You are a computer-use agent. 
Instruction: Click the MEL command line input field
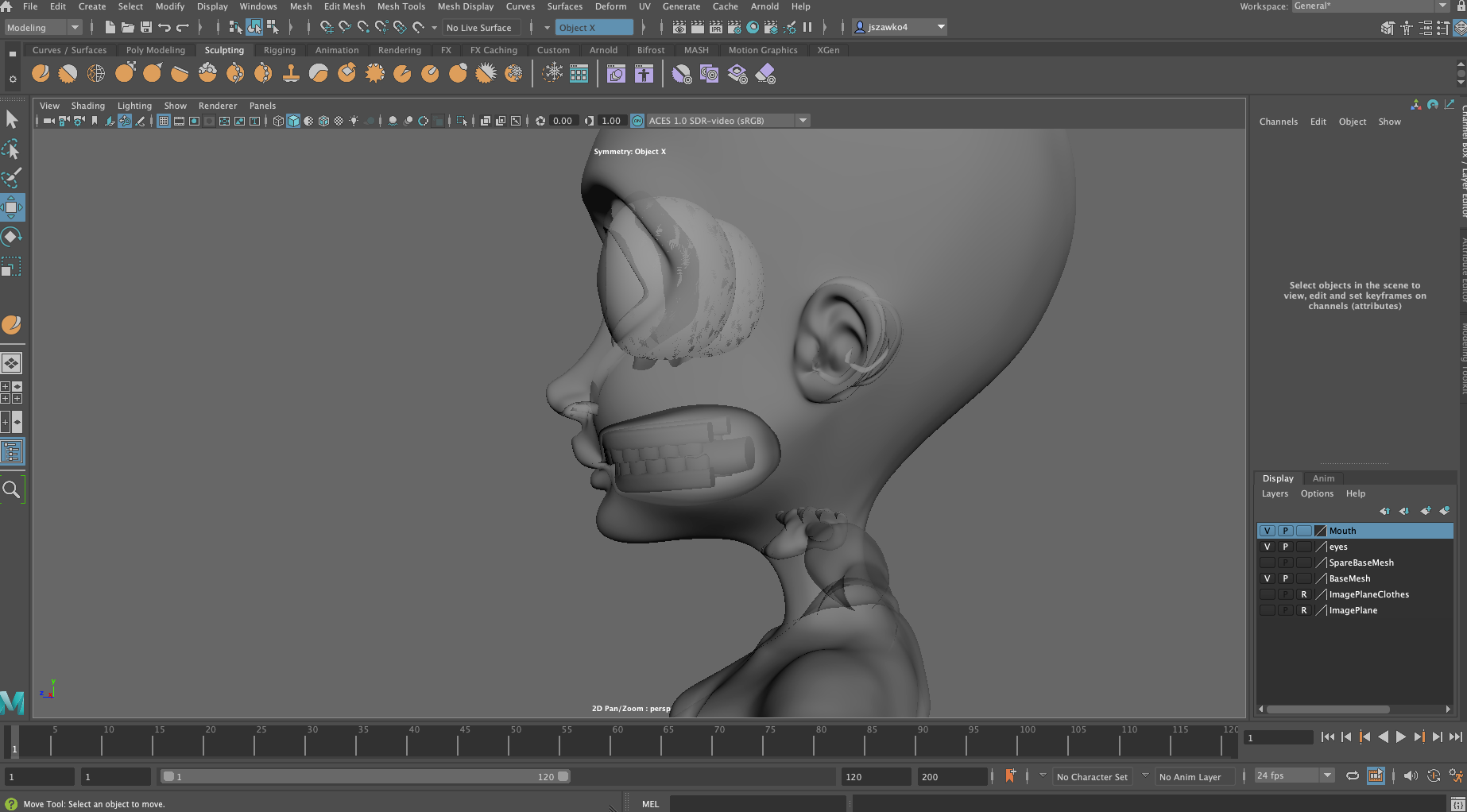point(757,804)
